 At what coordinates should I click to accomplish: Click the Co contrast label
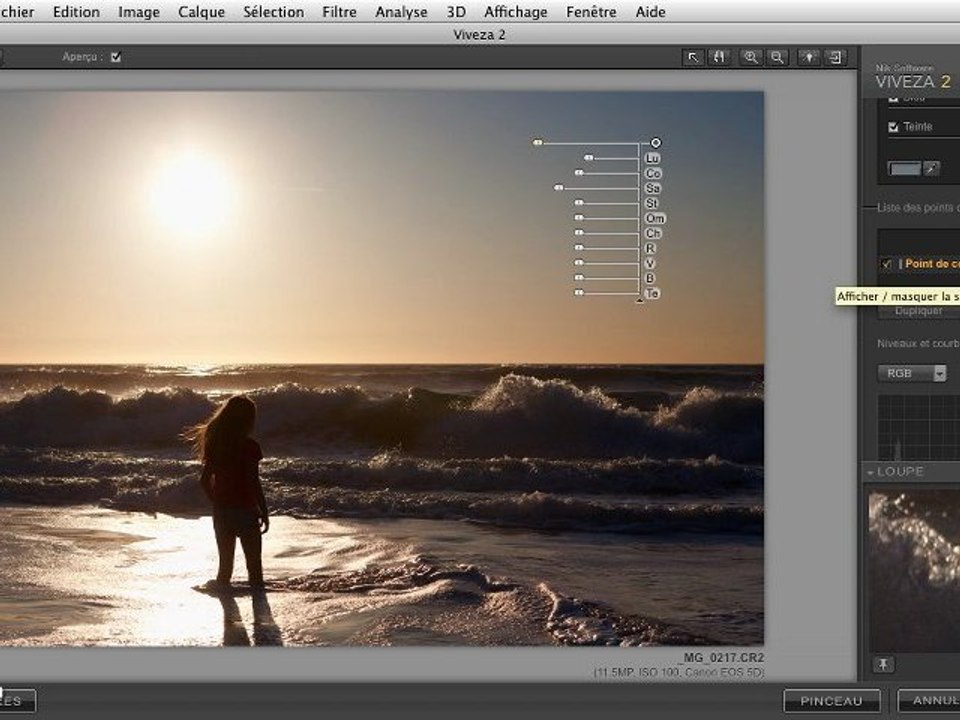point(653,173)
